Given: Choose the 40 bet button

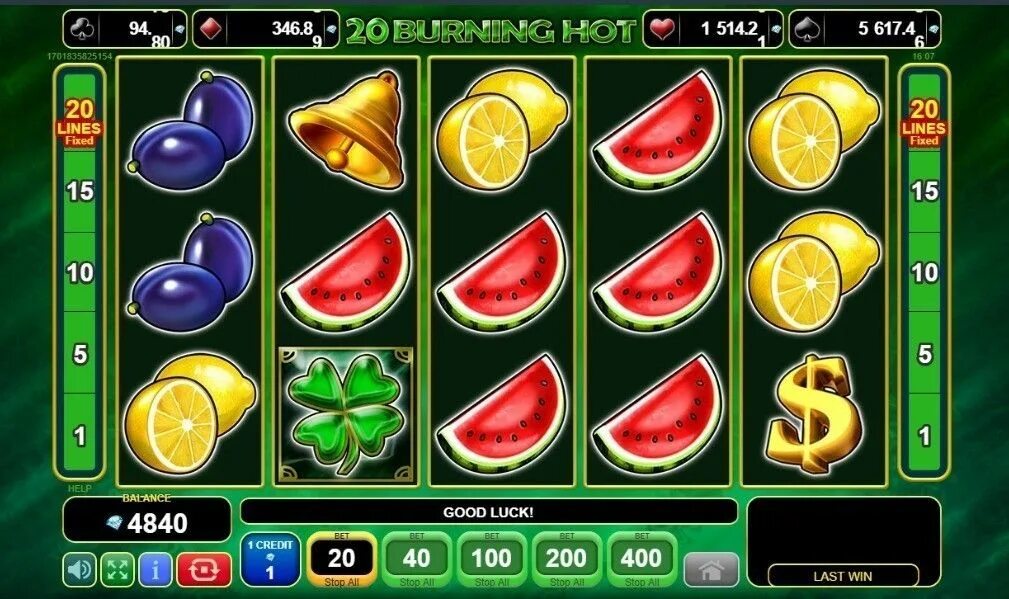Looking at the screenshot, I should click(x=416, y=559).
